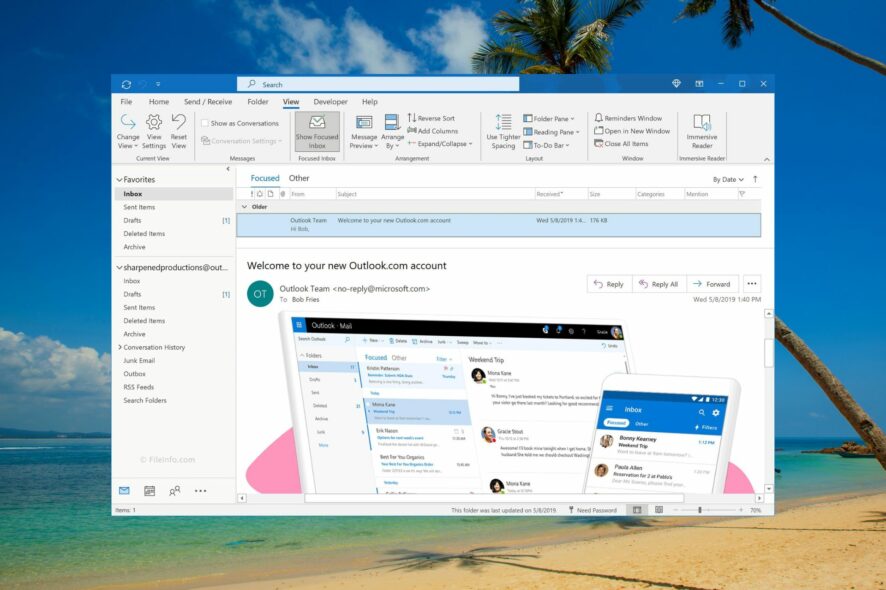Open View Settings gear icon
886x590 pixels.
[x=154, y=131]
